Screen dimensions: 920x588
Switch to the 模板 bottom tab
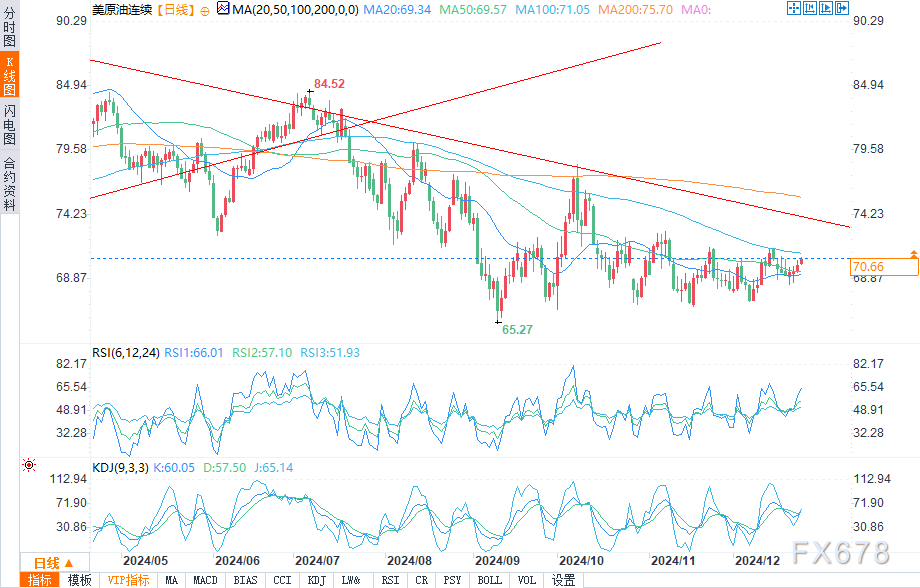79,580
